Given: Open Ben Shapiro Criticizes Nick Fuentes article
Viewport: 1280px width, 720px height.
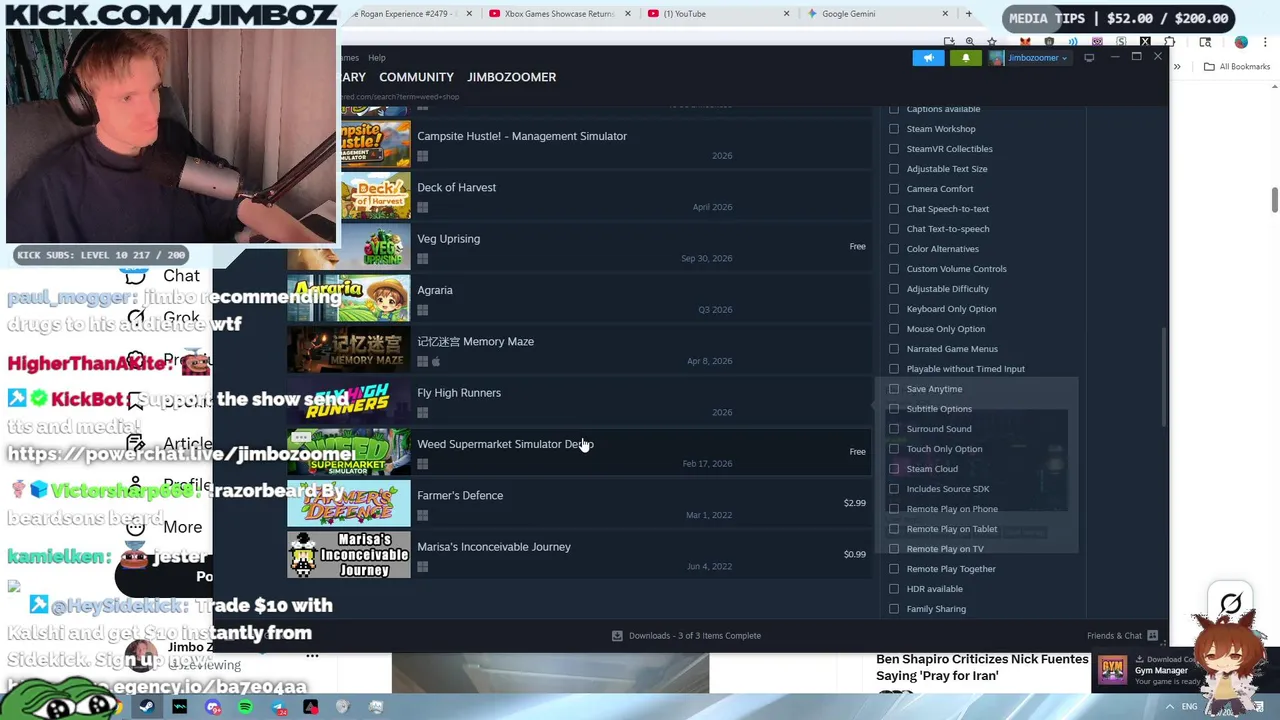Looking at the screenshot, I should [982, 667].
